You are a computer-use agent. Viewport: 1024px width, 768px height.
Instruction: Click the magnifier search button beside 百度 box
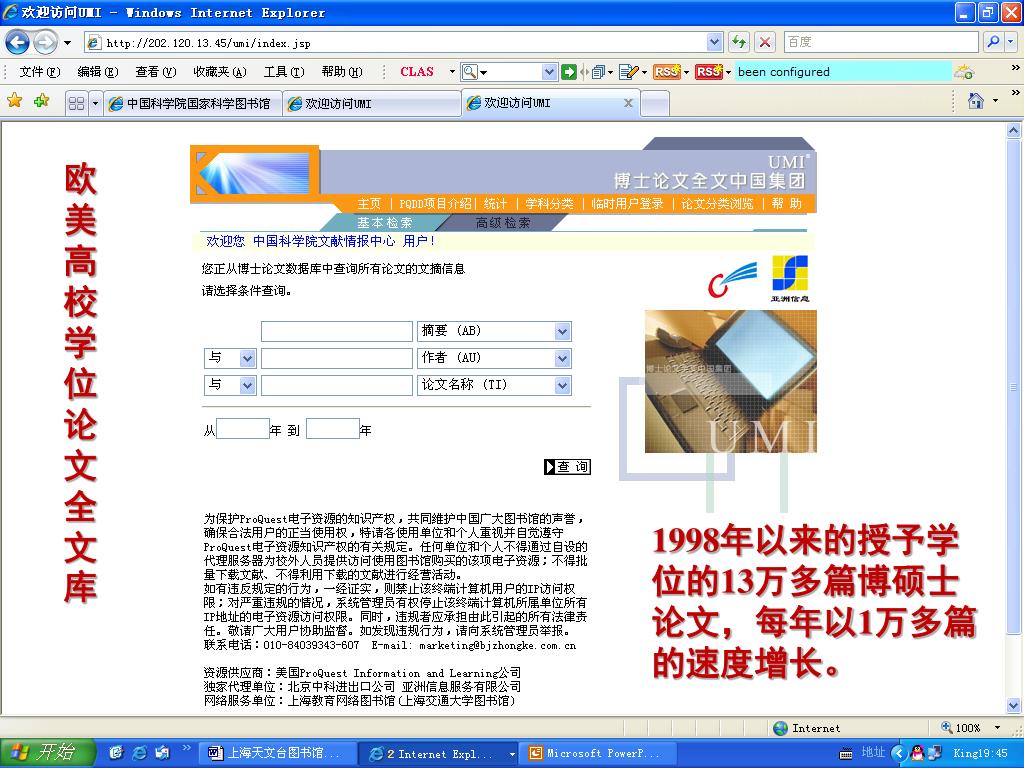[x=994, y=42]
